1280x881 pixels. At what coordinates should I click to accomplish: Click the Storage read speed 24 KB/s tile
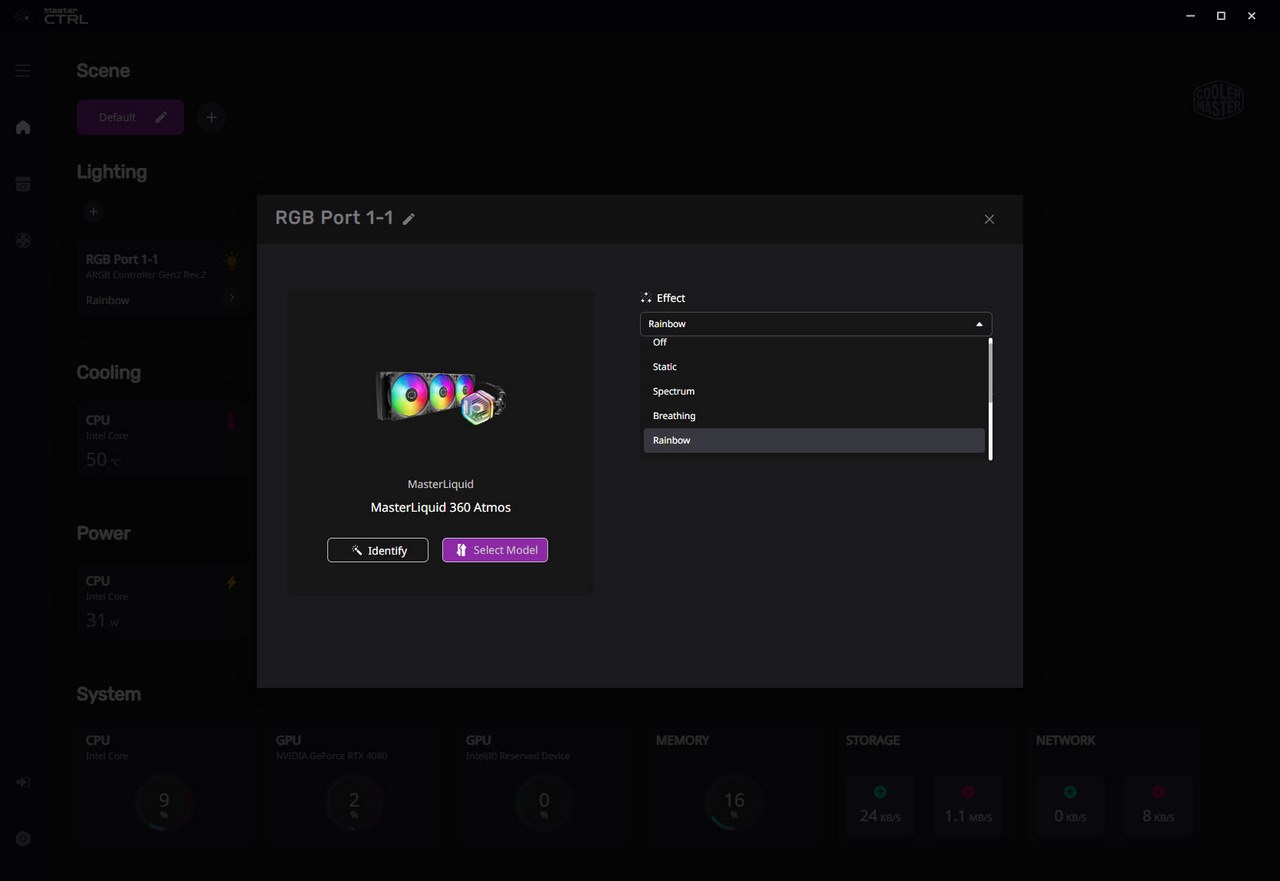[880, 806]
